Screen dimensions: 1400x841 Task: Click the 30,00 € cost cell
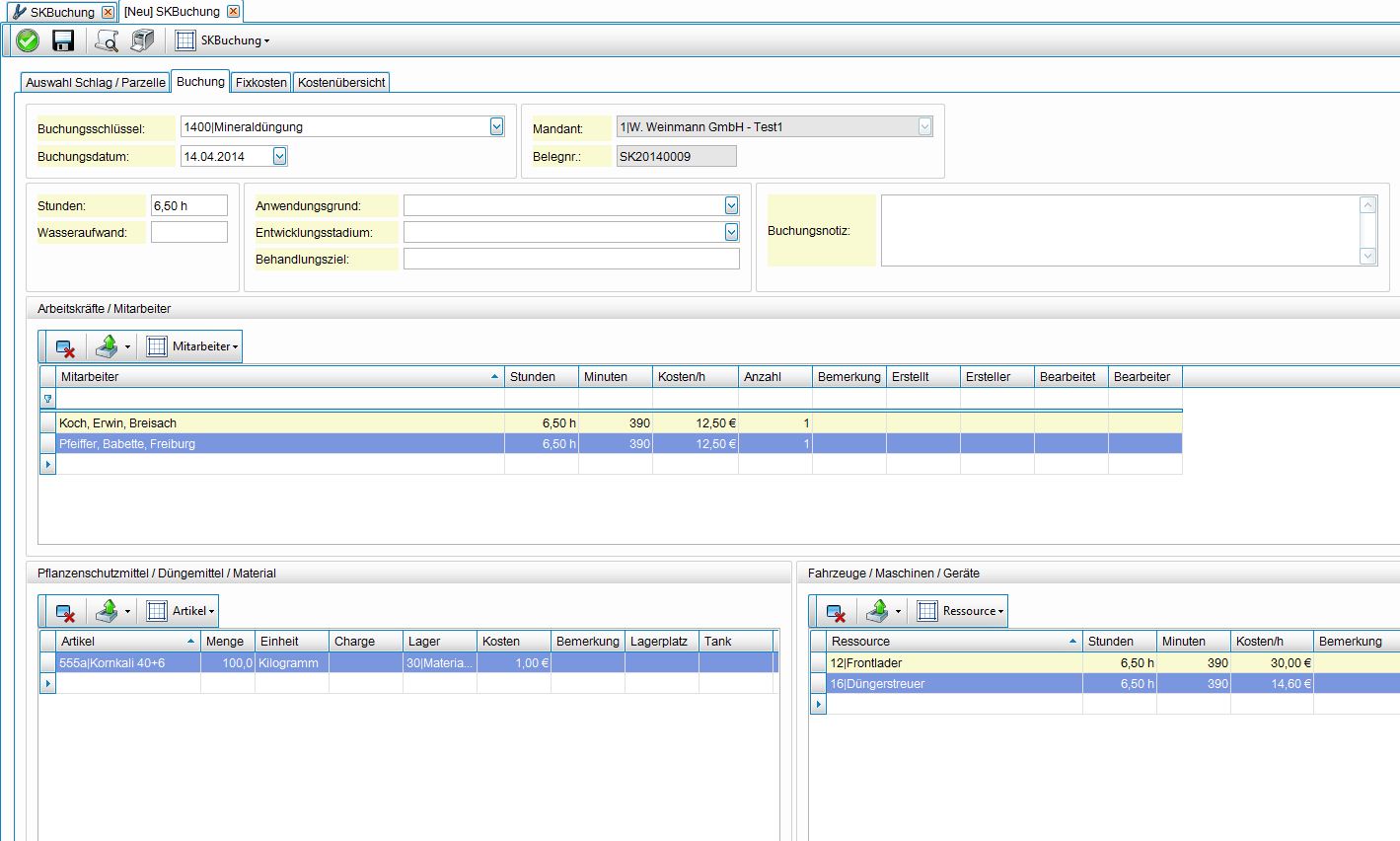(x=1272, y=662)
